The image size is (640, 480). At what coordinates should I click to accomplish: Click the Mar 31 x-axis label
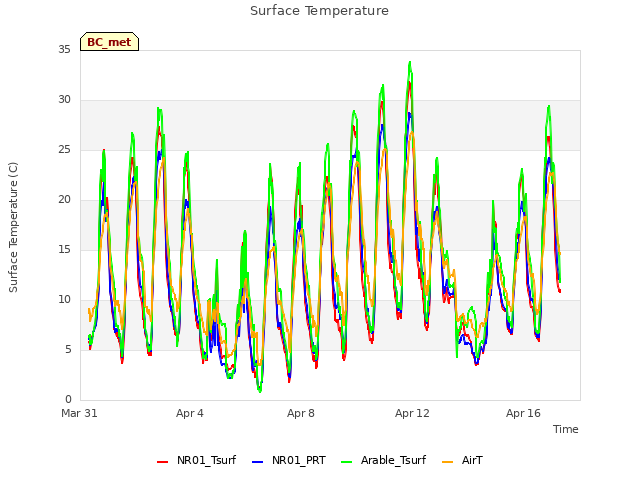(x=79, y=413)
